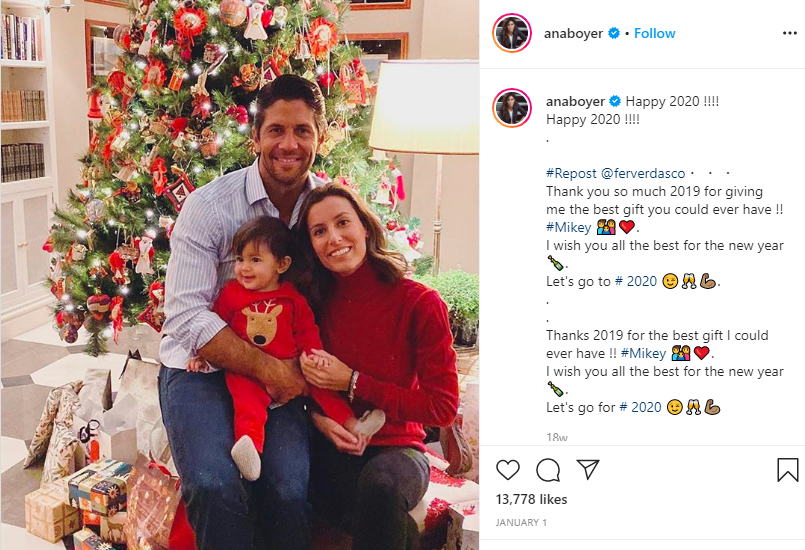Click the "# 2020" hashtag after "Let's go for"
Viewport: 805px width, 550px height.
tap(640, 407)
